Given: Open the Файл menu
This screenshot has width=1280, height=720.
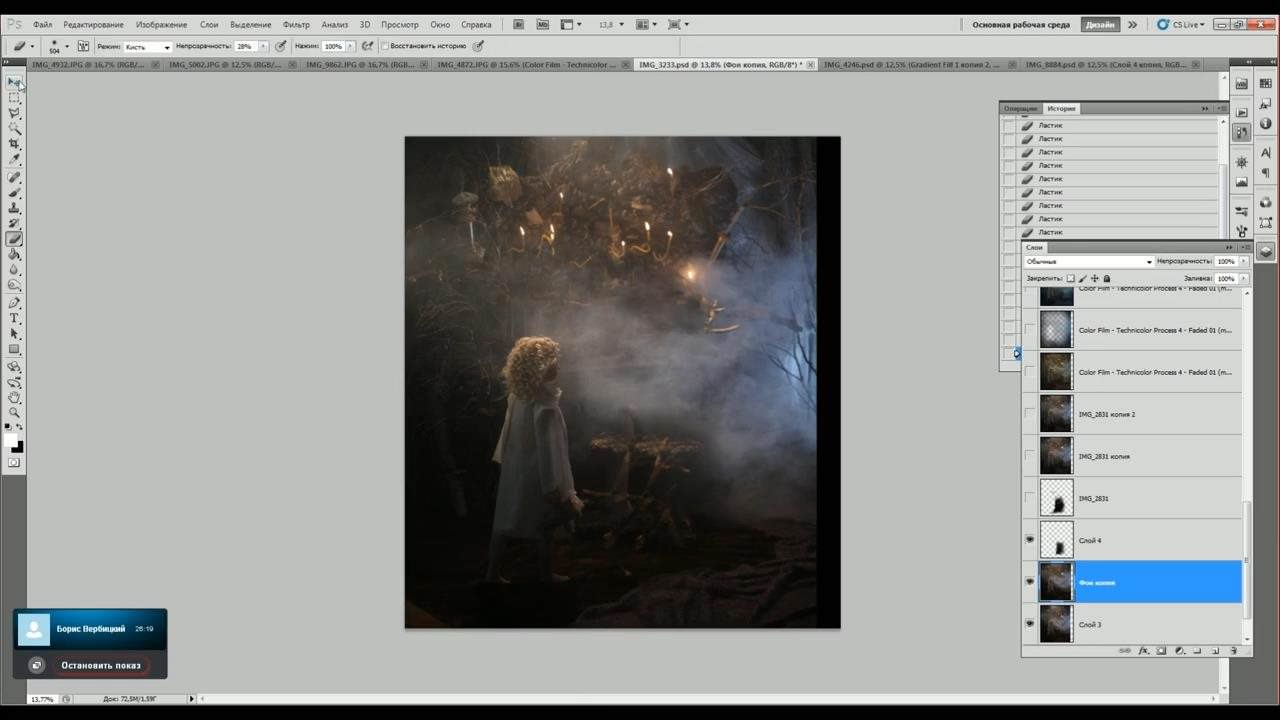Looking at the screenshot, I should (x=42, y=24).
